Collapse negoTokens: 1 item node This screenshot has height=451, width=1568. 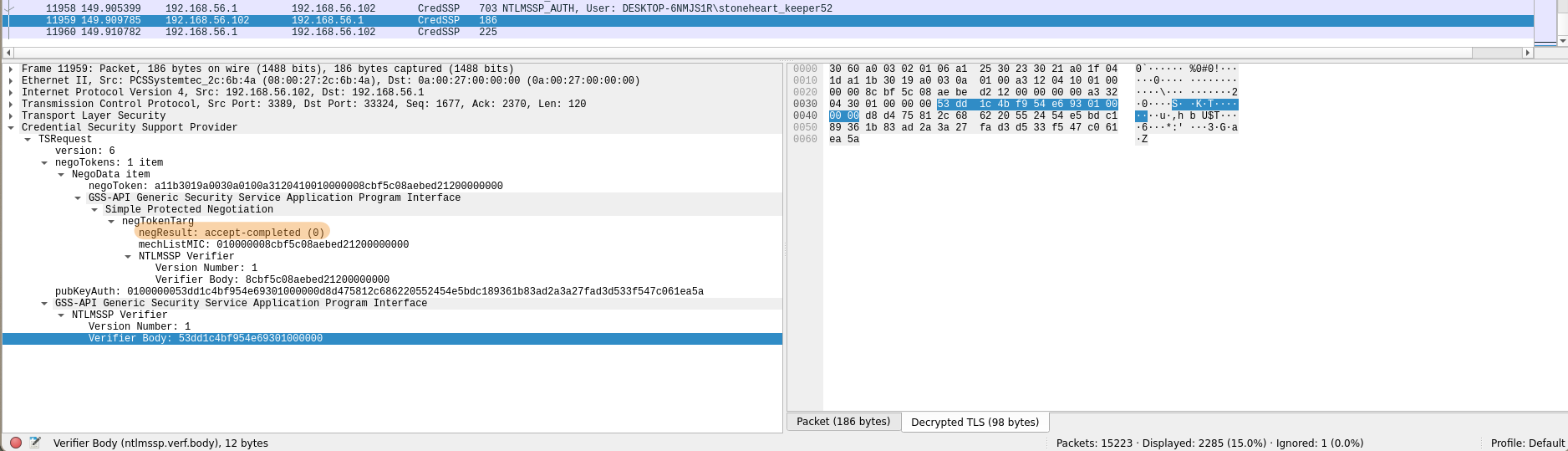[x=44, y=163]
